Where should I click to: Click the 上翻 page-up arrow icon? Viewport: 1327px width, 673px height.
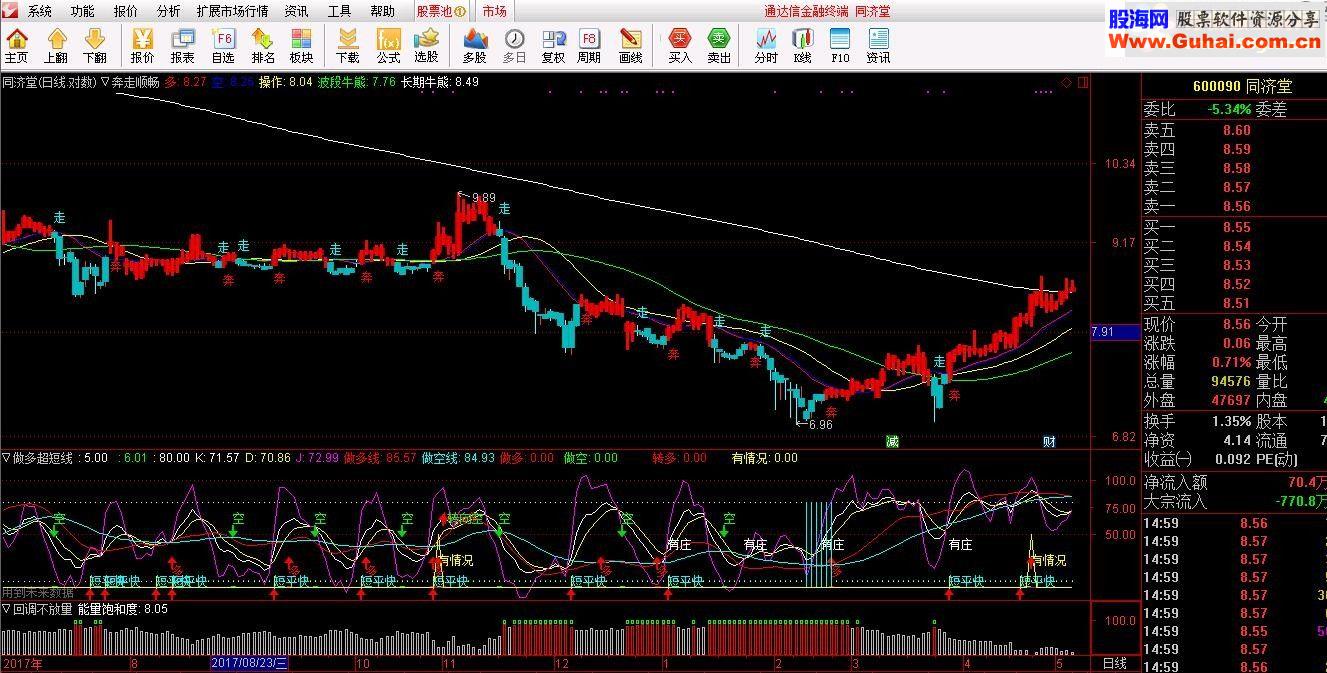56,46
